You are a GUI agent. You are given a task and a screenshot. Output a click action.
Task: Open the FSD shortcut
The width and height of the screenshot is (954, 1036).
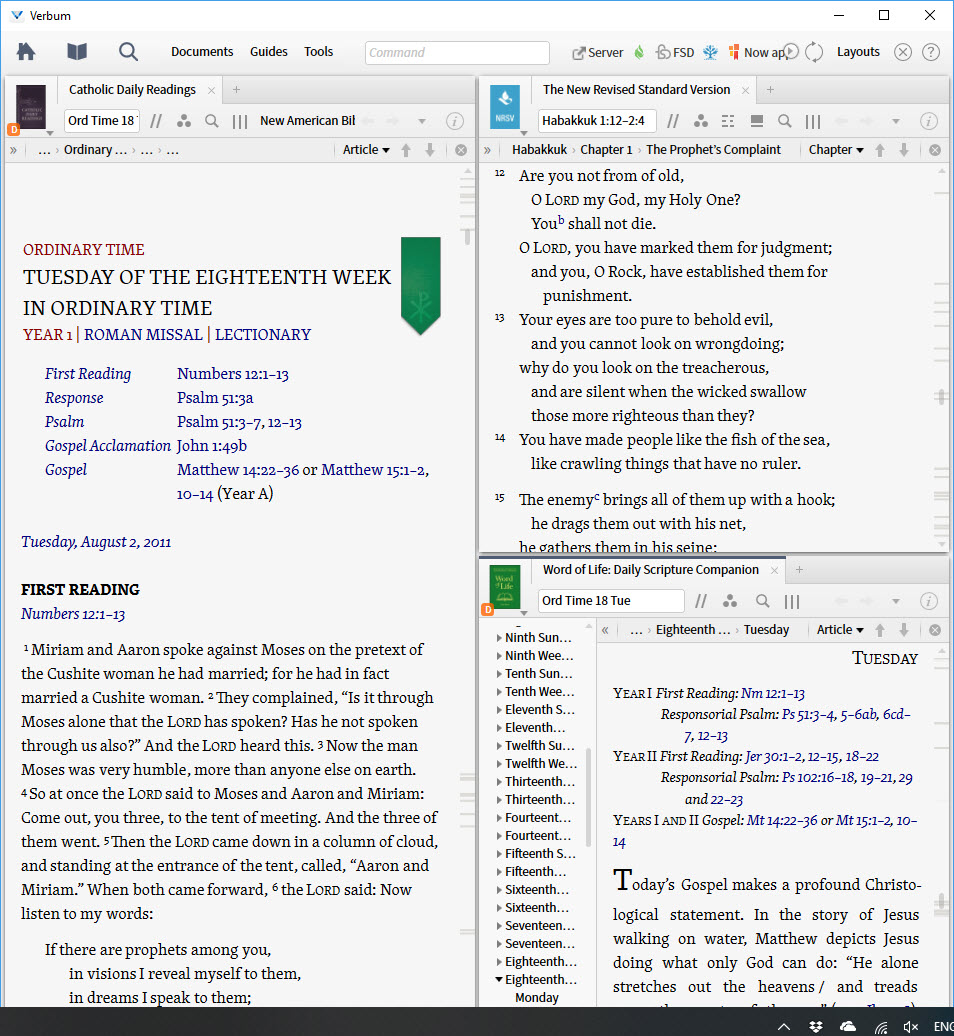point(675,52)
